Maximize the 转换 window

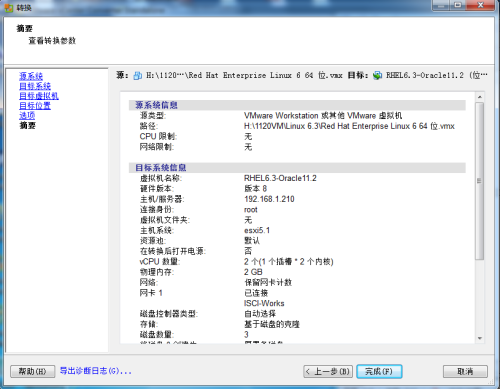(459, 6)
